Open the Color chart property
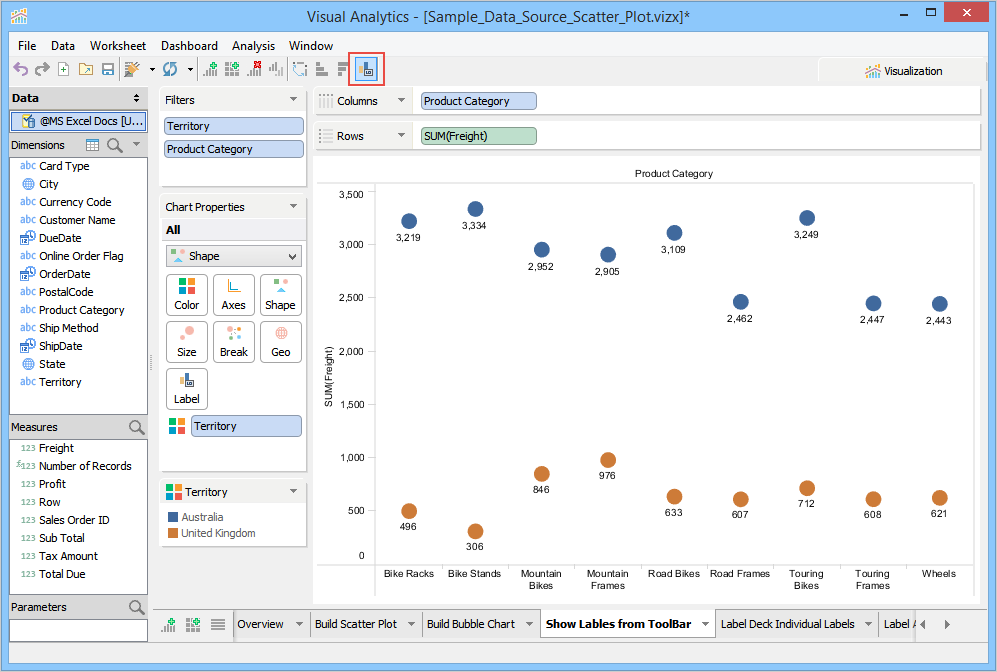Screen dimensions: 997x672 (187, 295)
